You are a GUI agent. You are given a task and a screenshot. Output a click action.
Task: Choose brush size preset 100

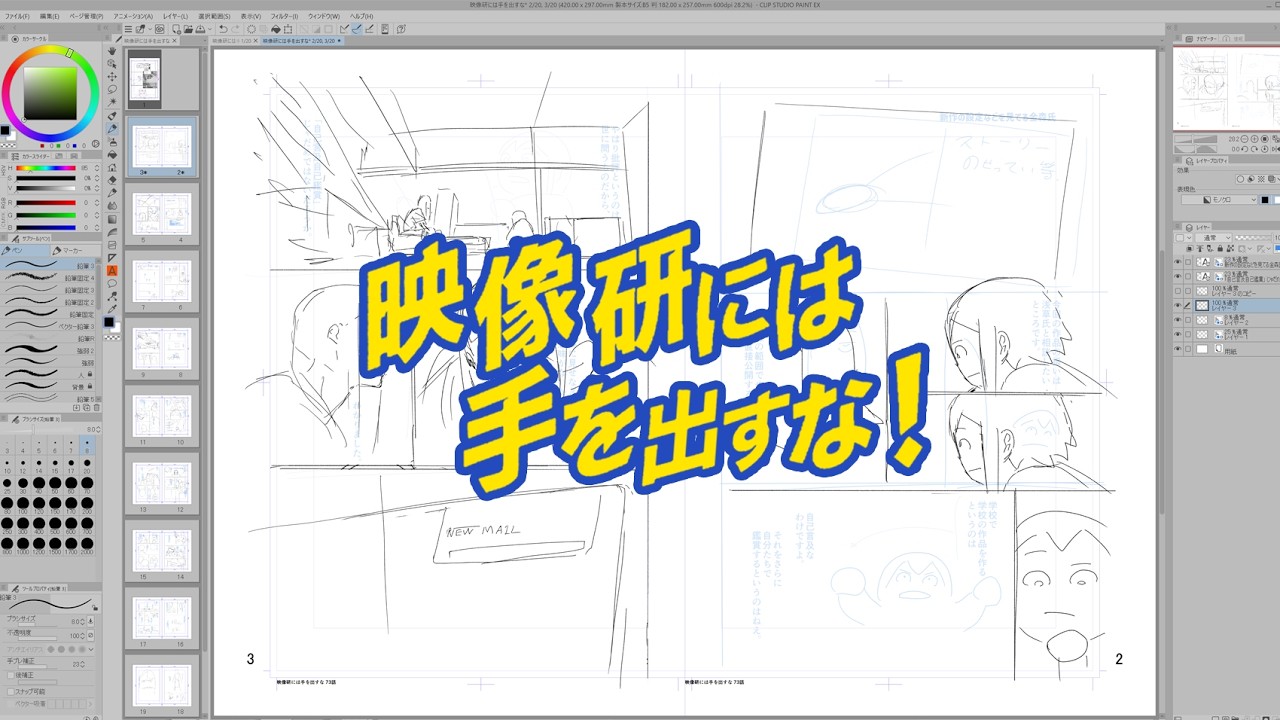[23, 505]
